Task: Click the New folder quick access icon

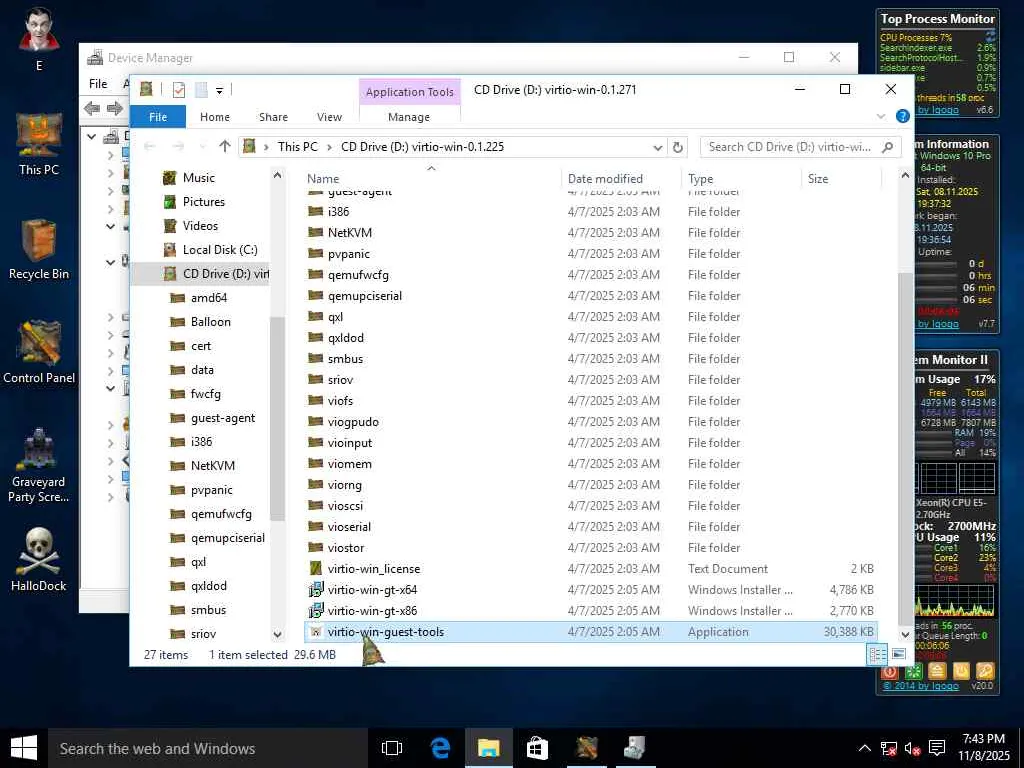Action: [201, 90]
